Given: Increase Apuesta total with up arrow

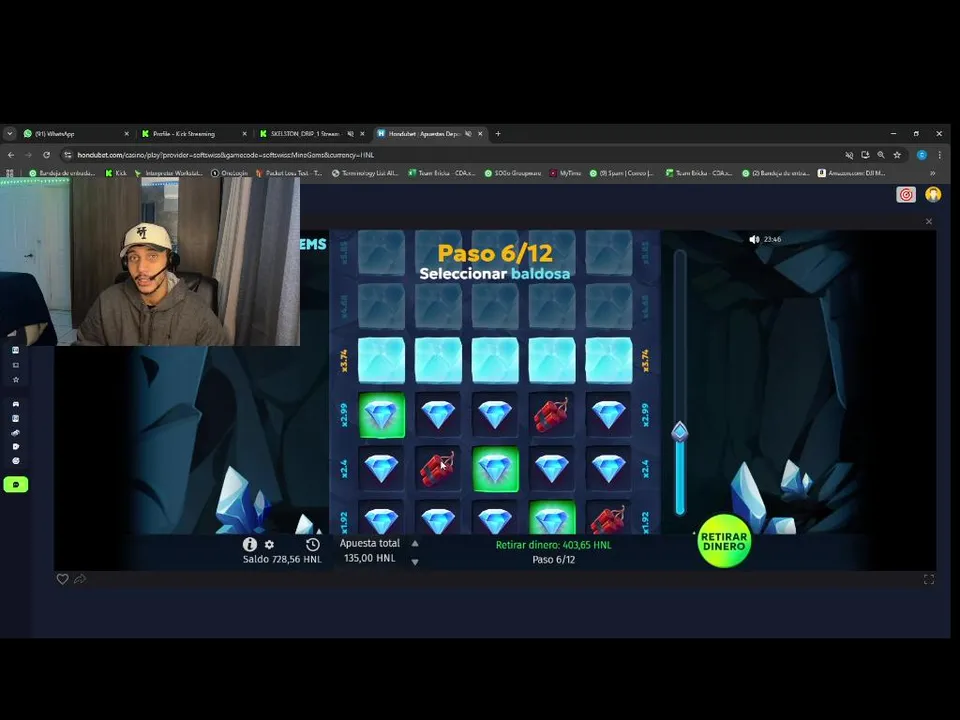Looking at the screenshot, I should point(415,543).
